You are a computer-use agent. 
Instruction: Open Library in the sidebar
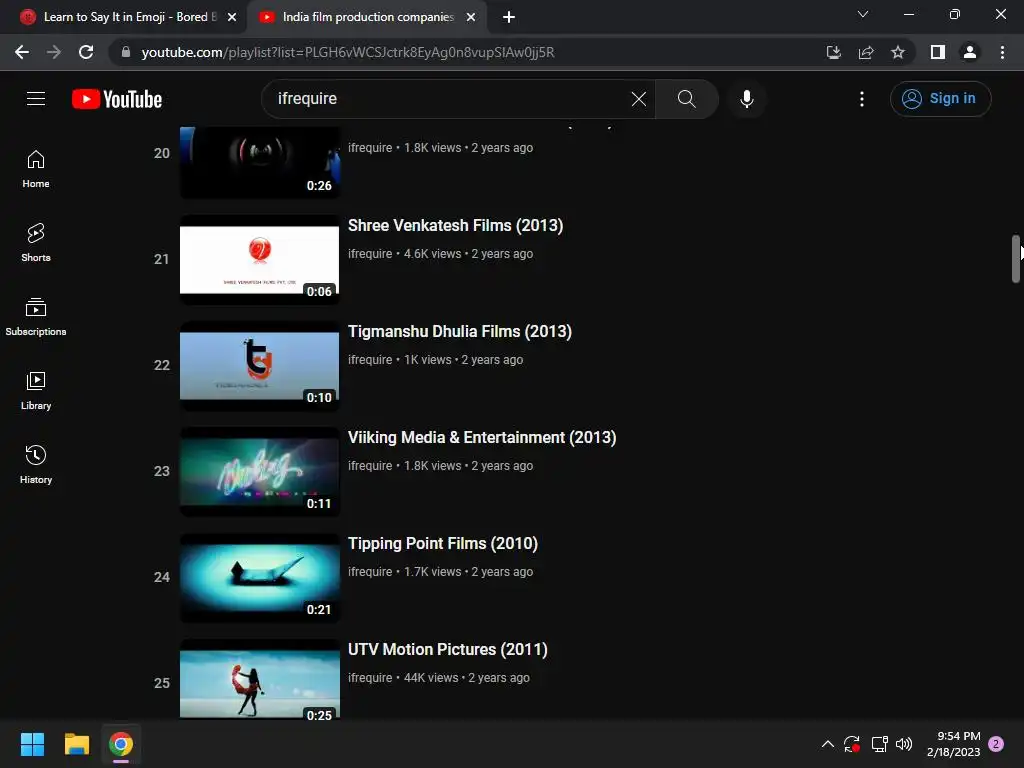pyautogui.click(x=36, y=391)
